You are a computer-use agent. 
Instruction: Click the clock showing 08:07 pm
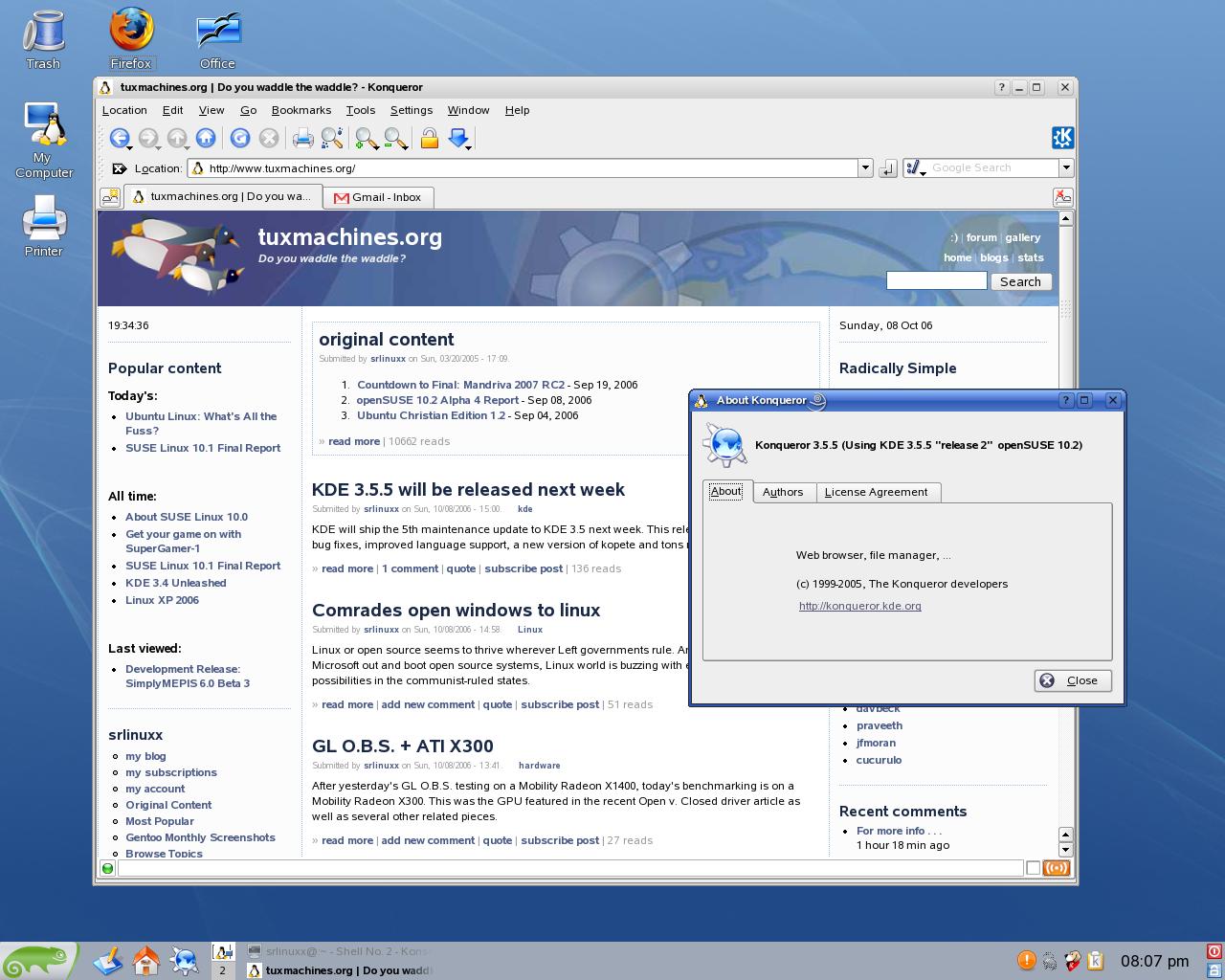pos(1155,961)
